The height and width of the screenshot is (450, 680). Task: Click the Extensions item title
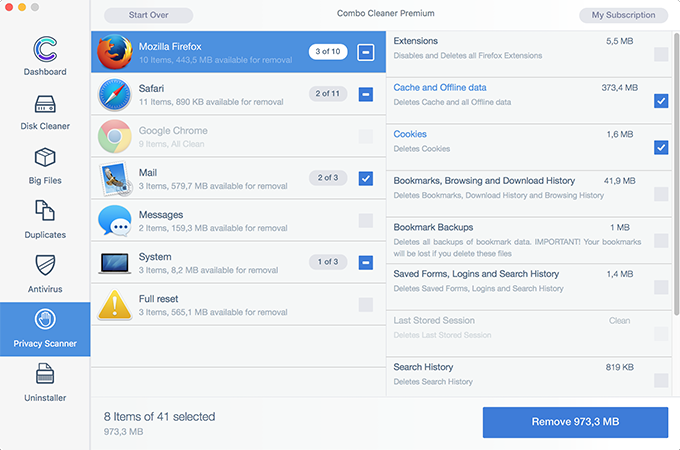(415, 41)
